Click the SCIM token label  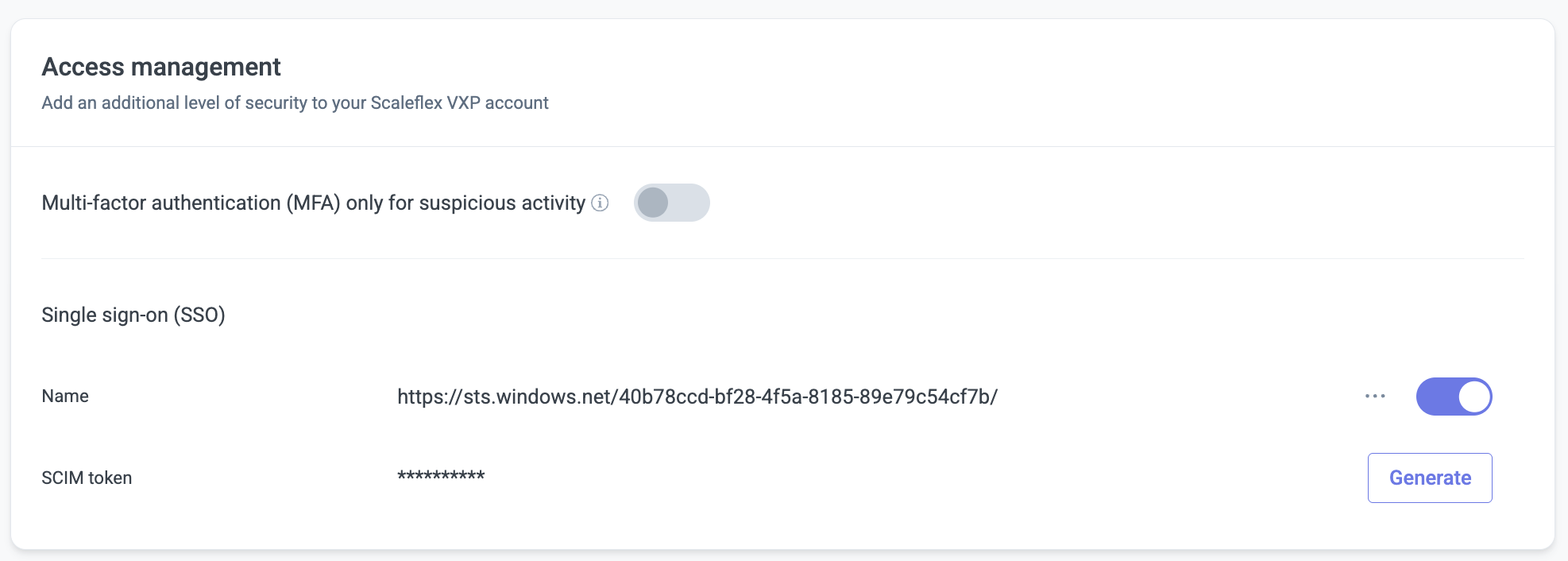(x=87, y=478)
